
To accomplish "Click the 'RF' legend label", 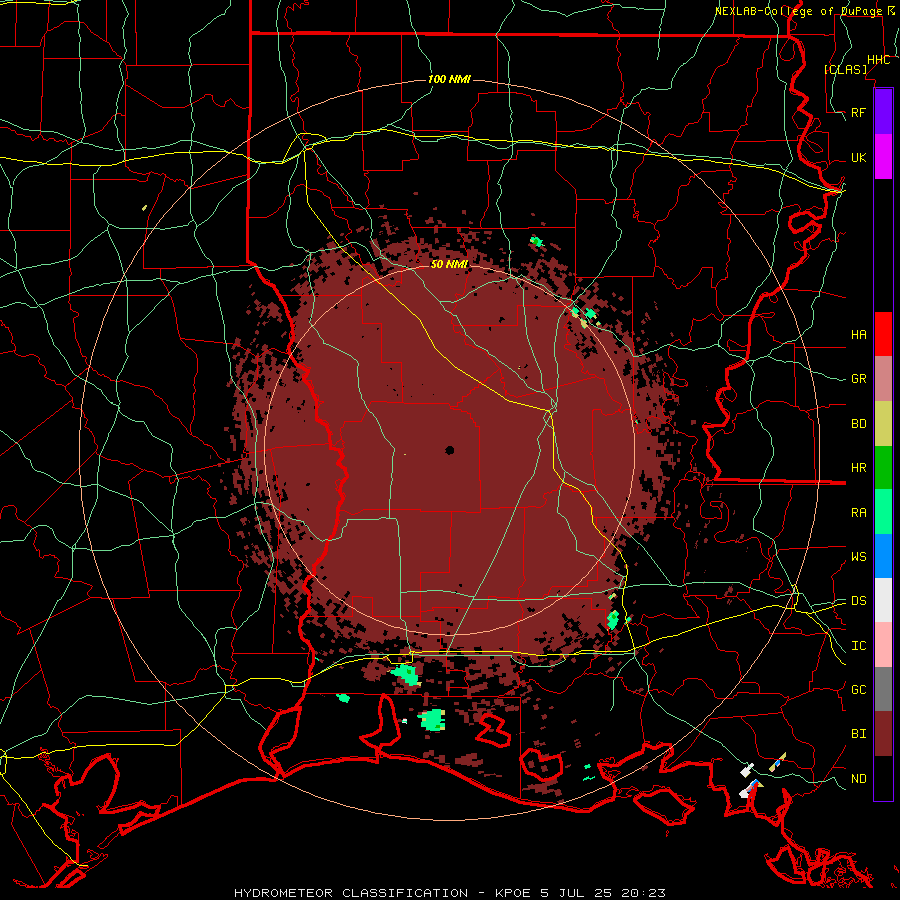I will 858,112.
